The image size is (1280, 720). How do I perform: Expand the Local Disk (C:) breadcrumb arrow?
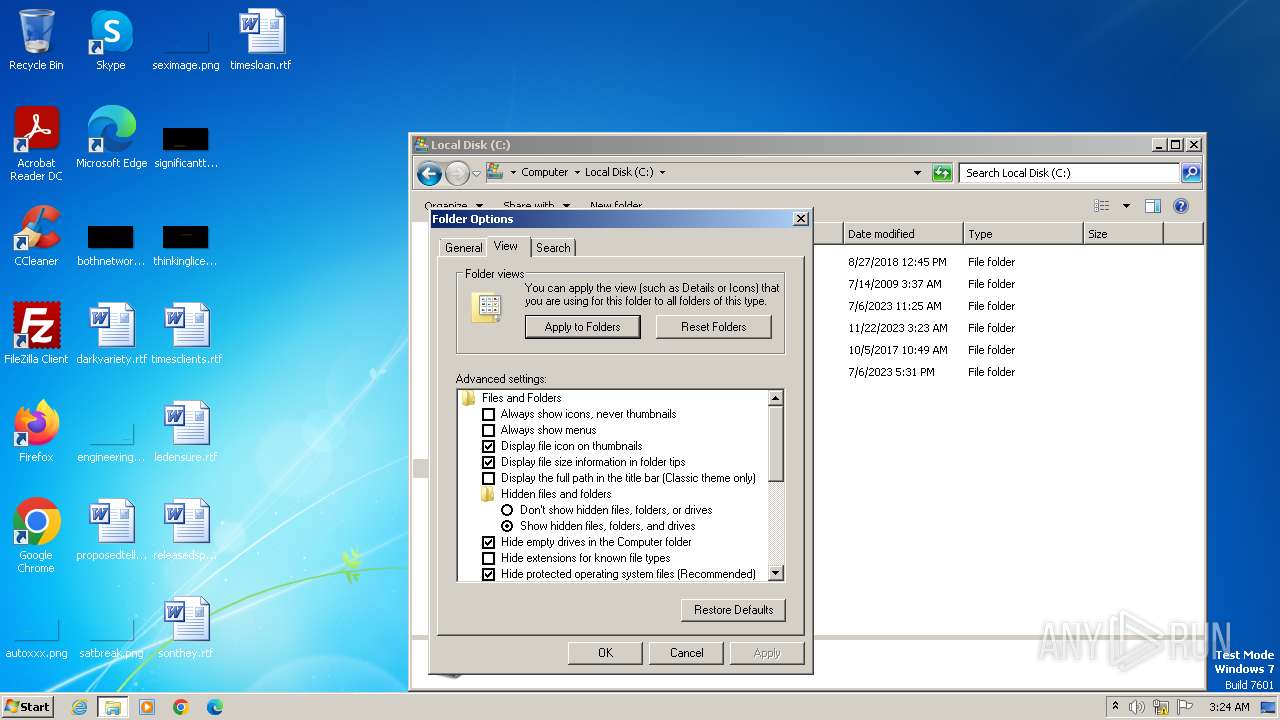[x=662, y=173]
